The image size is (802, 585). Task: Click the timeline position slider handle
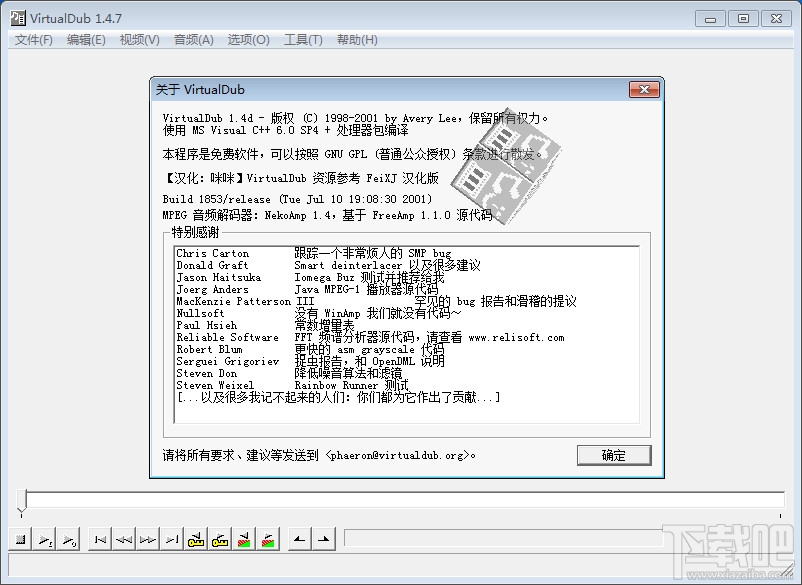[x=21, y=500]
